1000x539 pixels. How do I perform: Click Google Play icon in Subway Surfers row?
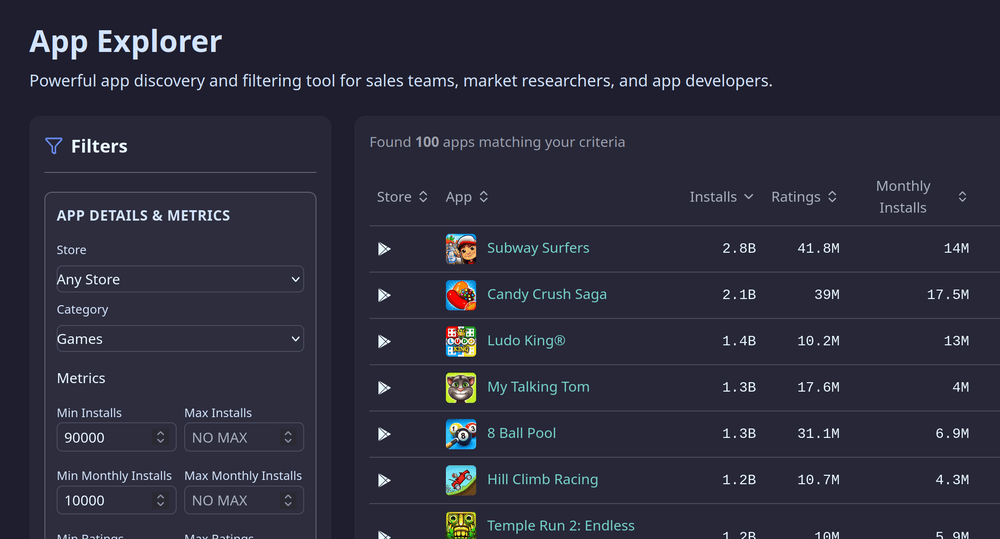(384, 249)
